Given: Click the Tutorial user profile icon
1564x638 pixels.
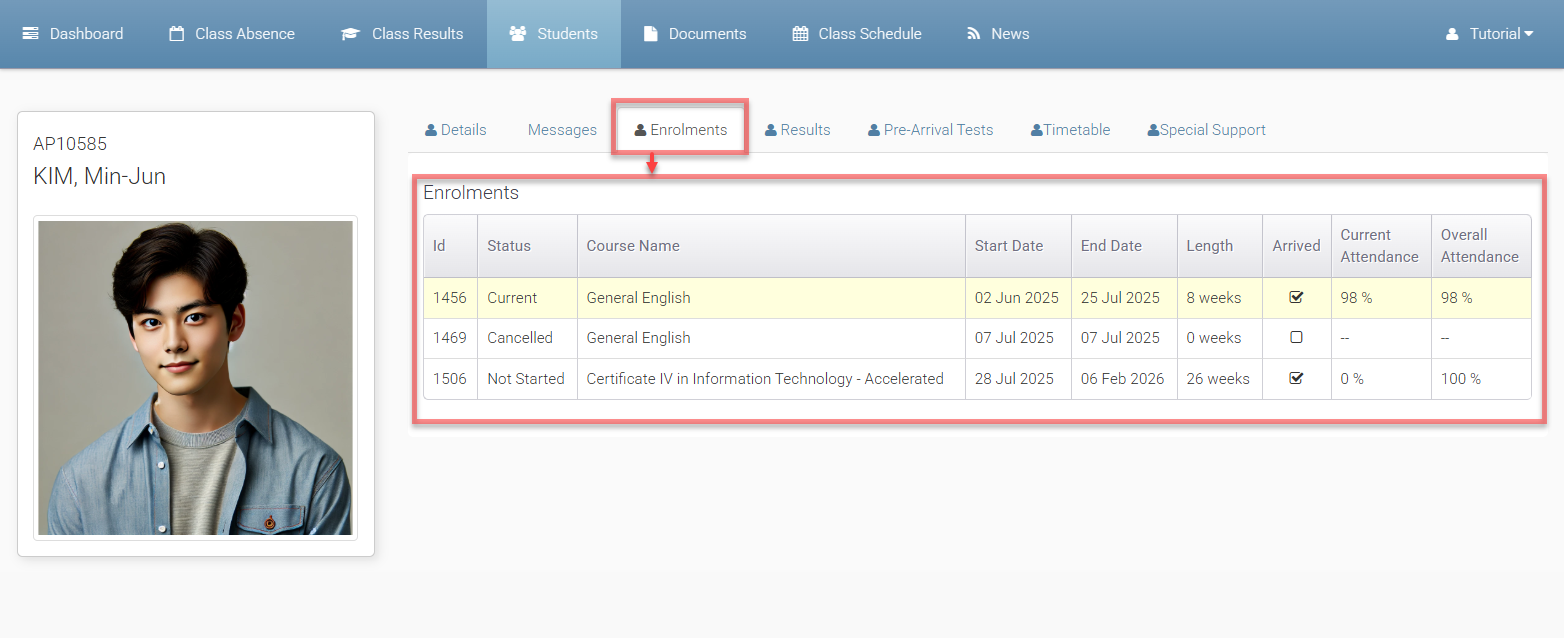Looking at the screenshot, I should pos(1452,34).
